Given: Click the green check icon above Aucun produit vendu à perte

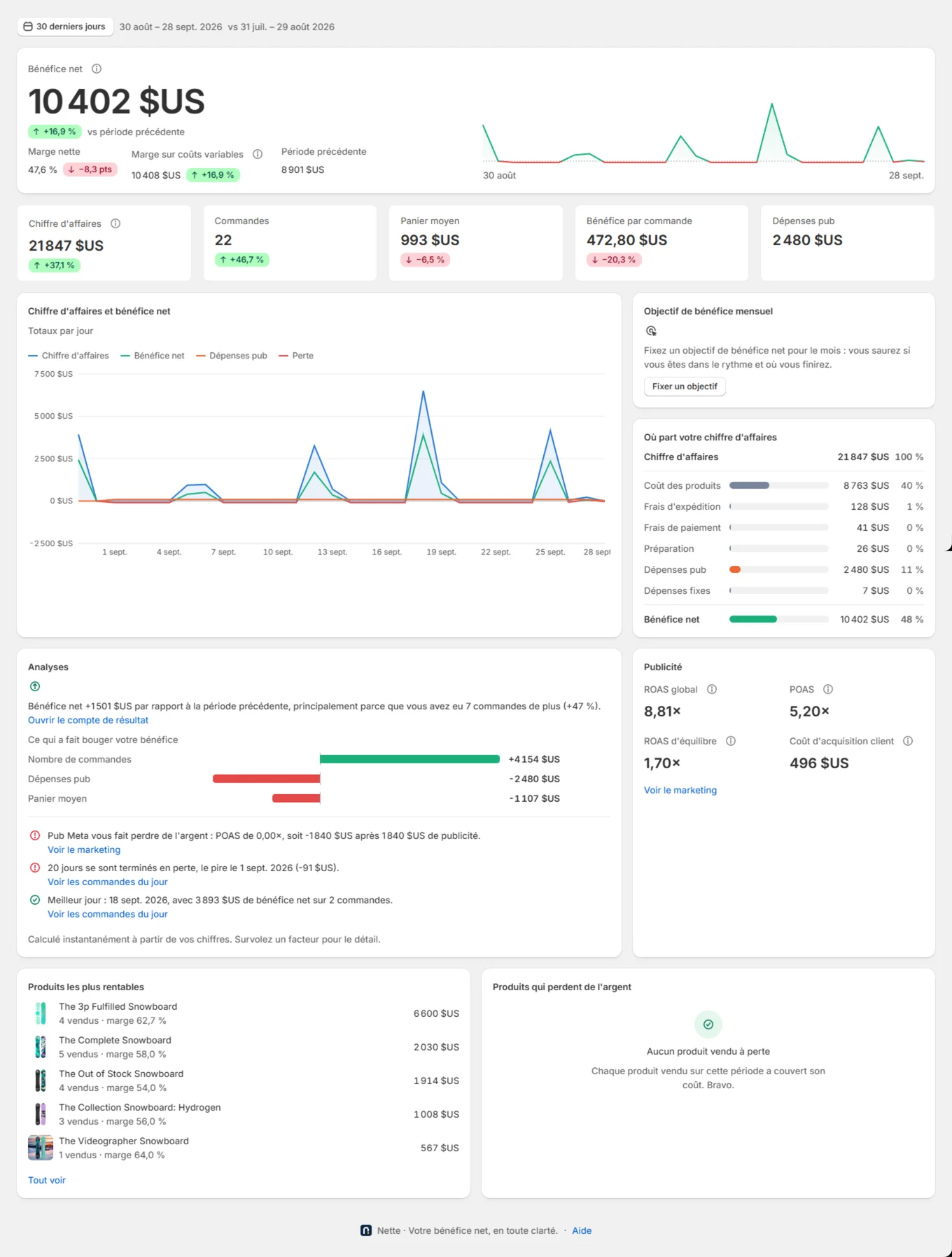Looking at the screenshot, I should pos(708,1025).
